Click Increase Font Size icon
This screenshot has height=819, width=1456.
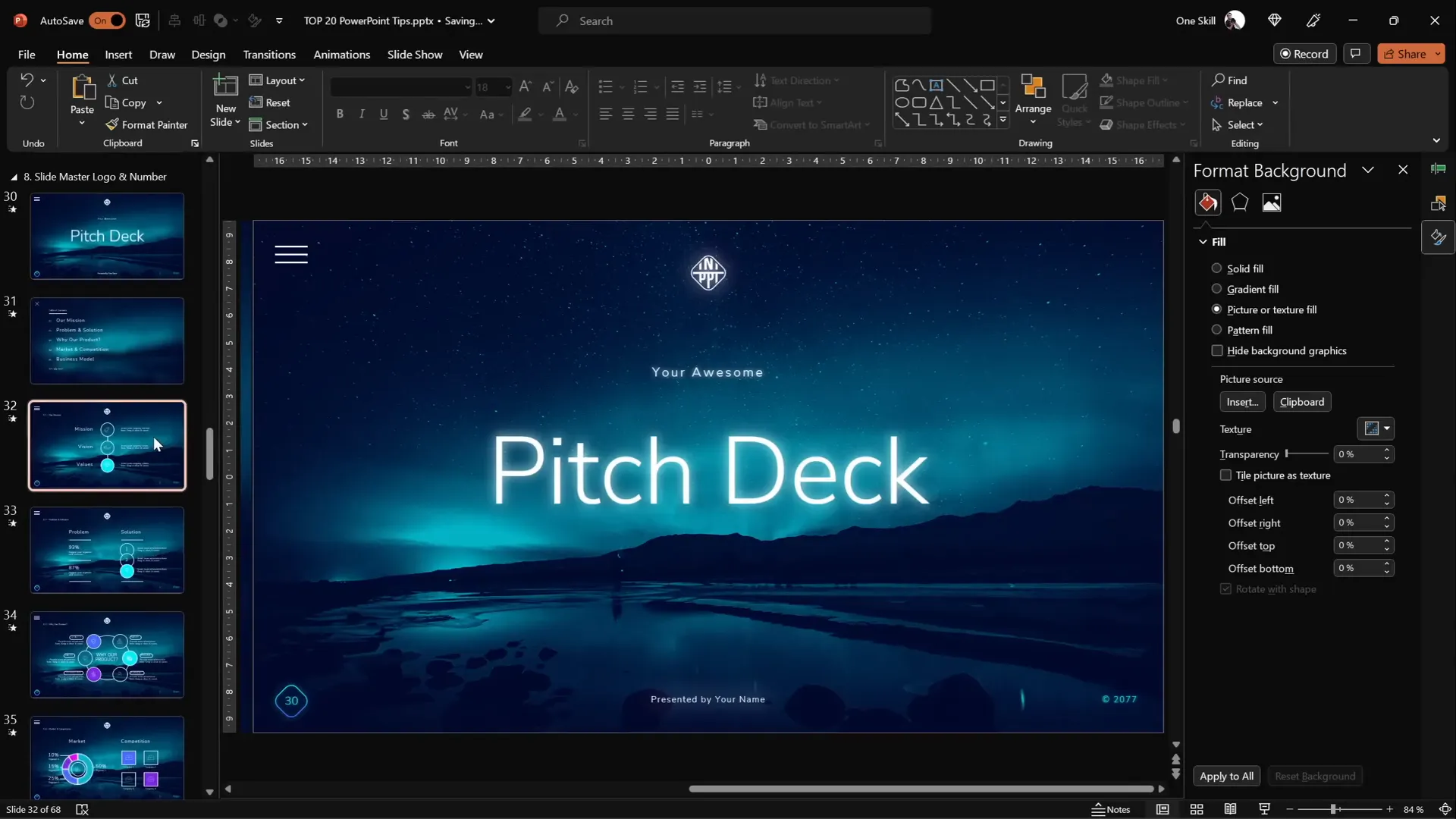click(525, 87)
